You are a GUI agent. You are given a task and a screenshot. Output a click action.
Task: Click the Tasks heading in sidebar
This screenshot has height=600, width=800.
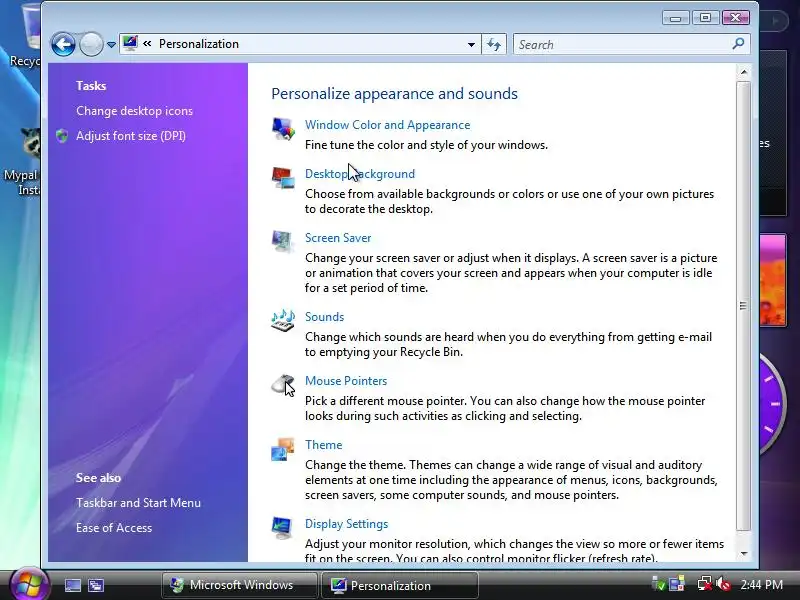point(91,86)
